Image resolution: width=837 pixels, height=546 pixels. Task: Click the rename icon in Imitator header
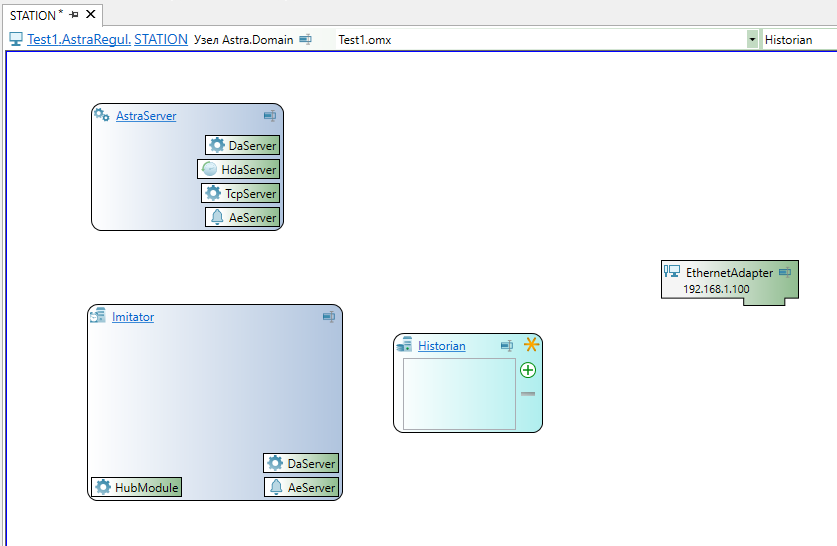click(x=328, y=317)
